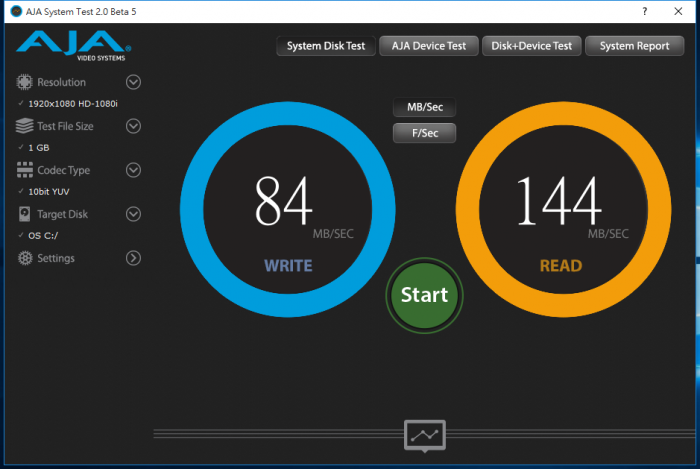This screenshot has height=469, width=700.
Task: Open the Settings arrow expander
Action: 133,258
